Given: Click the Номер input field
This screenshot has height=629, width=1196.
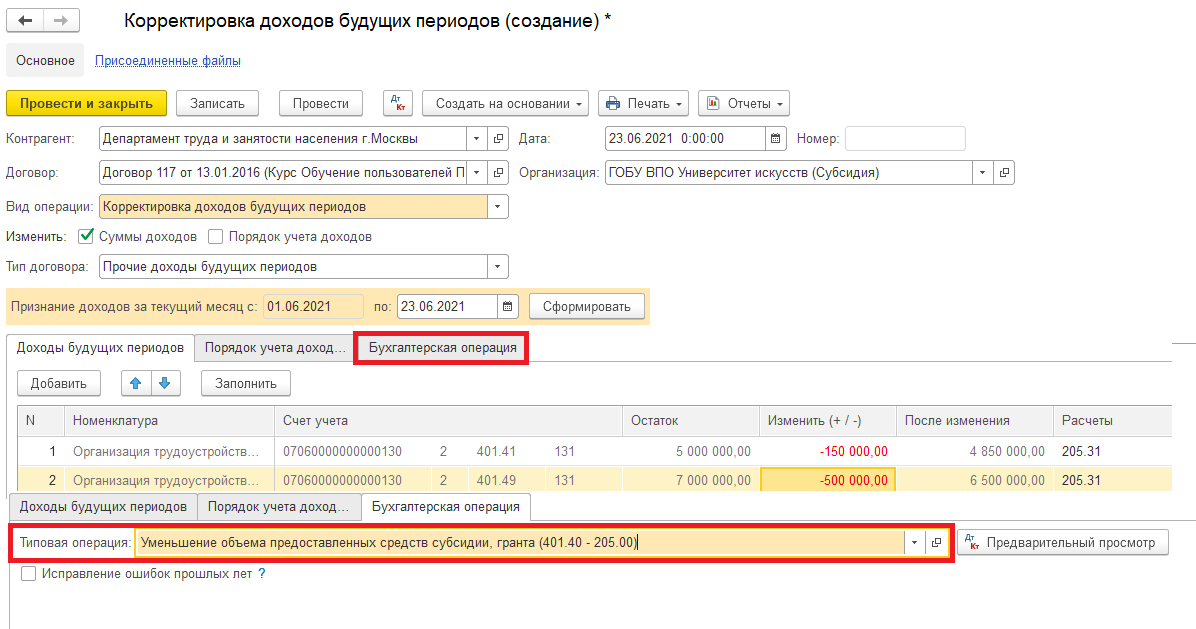Looking at the screenshot, I should pyautogui.click(x=905, y=139).
